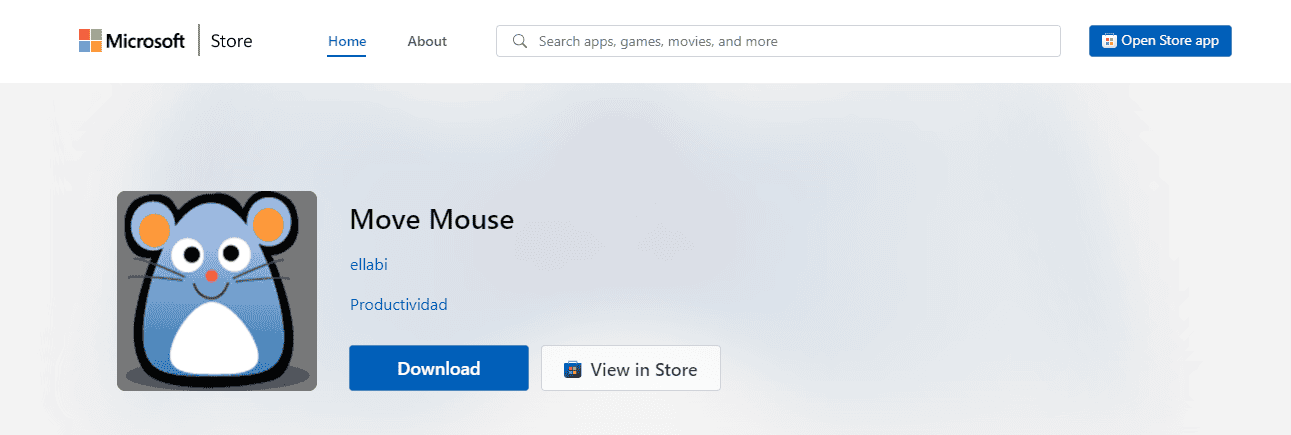This screenshot has width=1291, height=435.
Task: Click the Microsoft logo
Action: [132, 41]
